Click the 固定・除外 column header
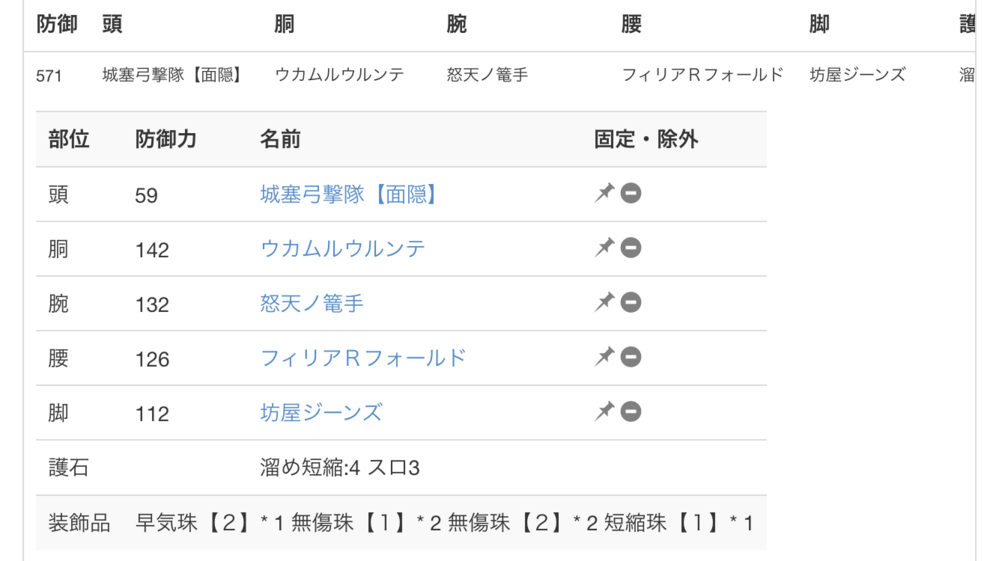Viewport: 999px width, 561px height. [x=645, y=140]
